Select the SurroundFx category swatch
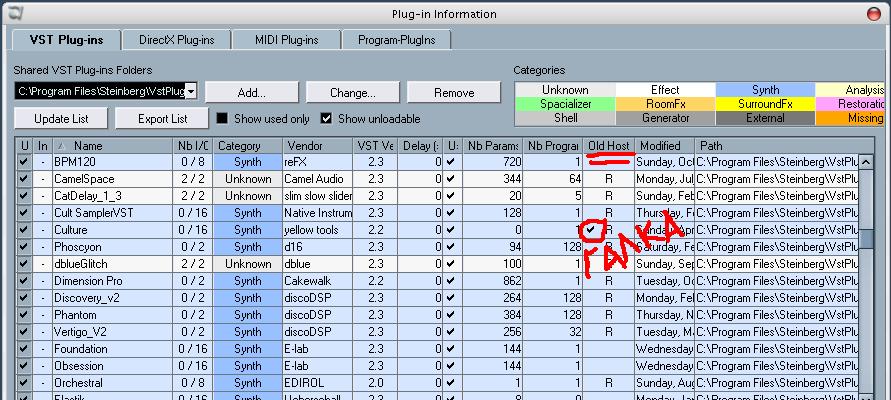Screen dimensions: 891x400 (765, 104)
